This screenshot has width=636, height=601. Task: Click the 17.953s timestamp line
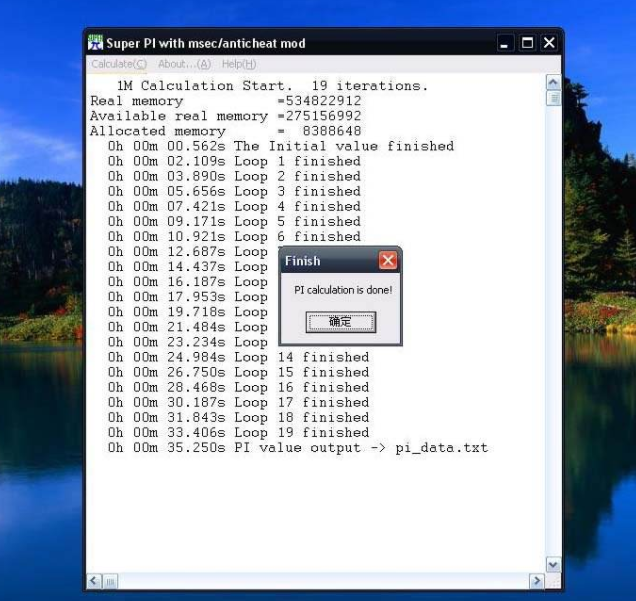[x=187, y=297]
